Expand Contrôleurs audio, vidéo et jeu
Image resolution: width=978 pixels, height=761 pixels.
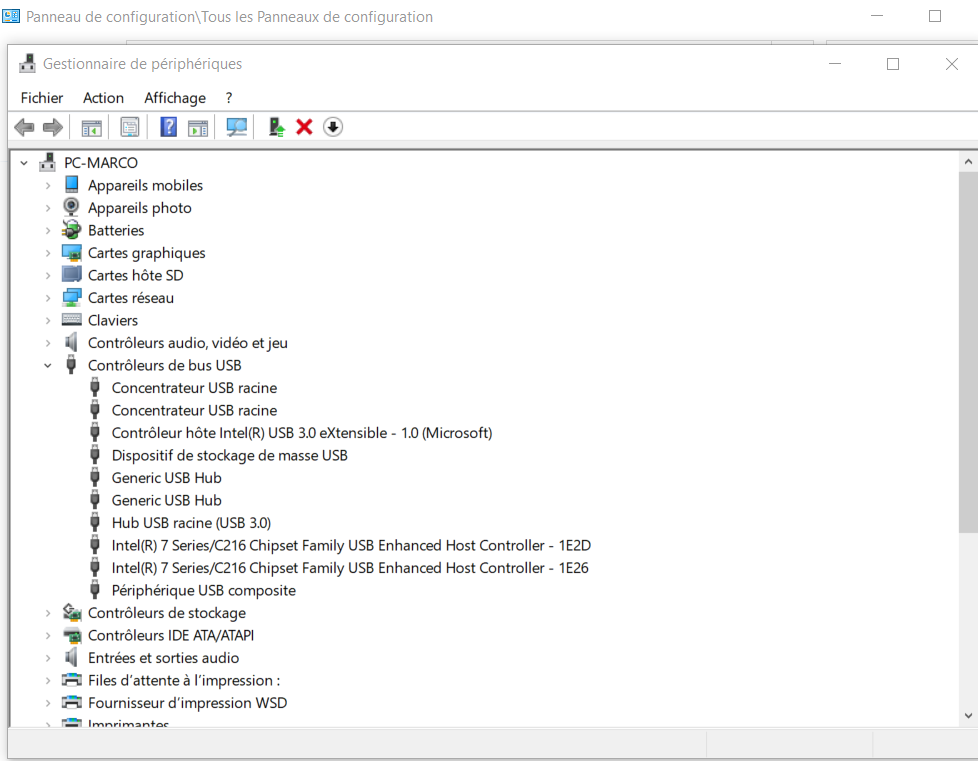click(48, 342)
